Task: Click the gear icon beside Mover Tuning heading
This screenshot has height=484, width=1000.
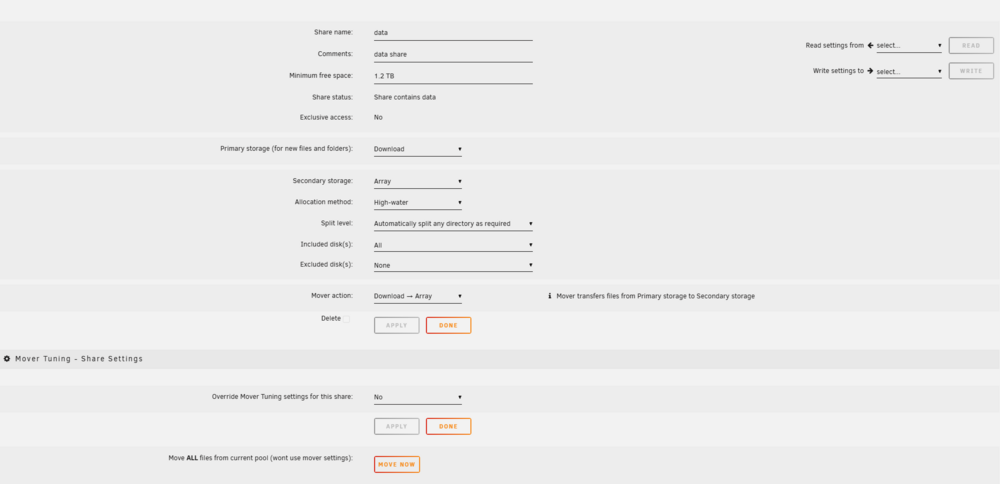Action: [7, 359]
